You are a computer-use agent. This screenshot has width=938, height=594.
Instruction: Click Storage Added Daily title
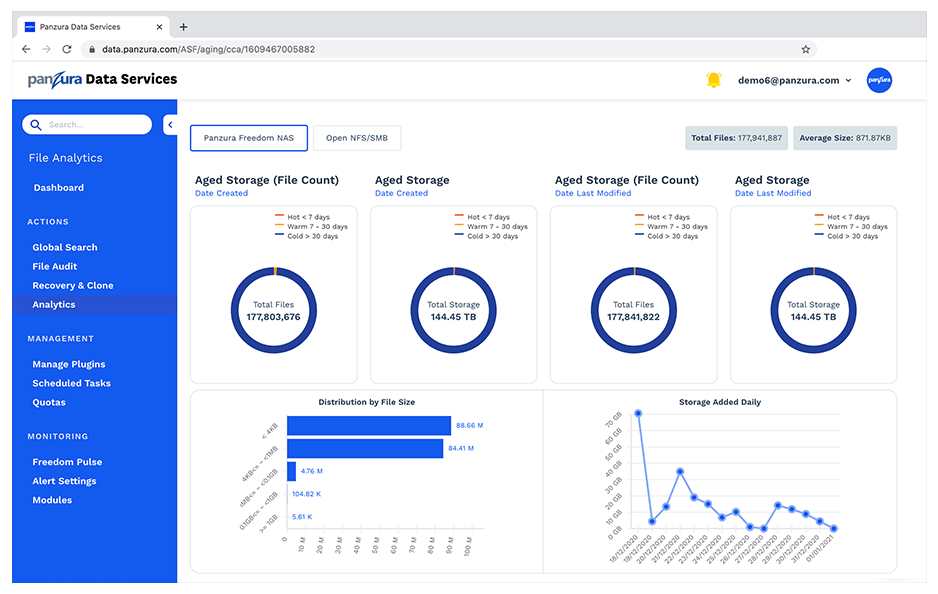(x=720, y=402)
